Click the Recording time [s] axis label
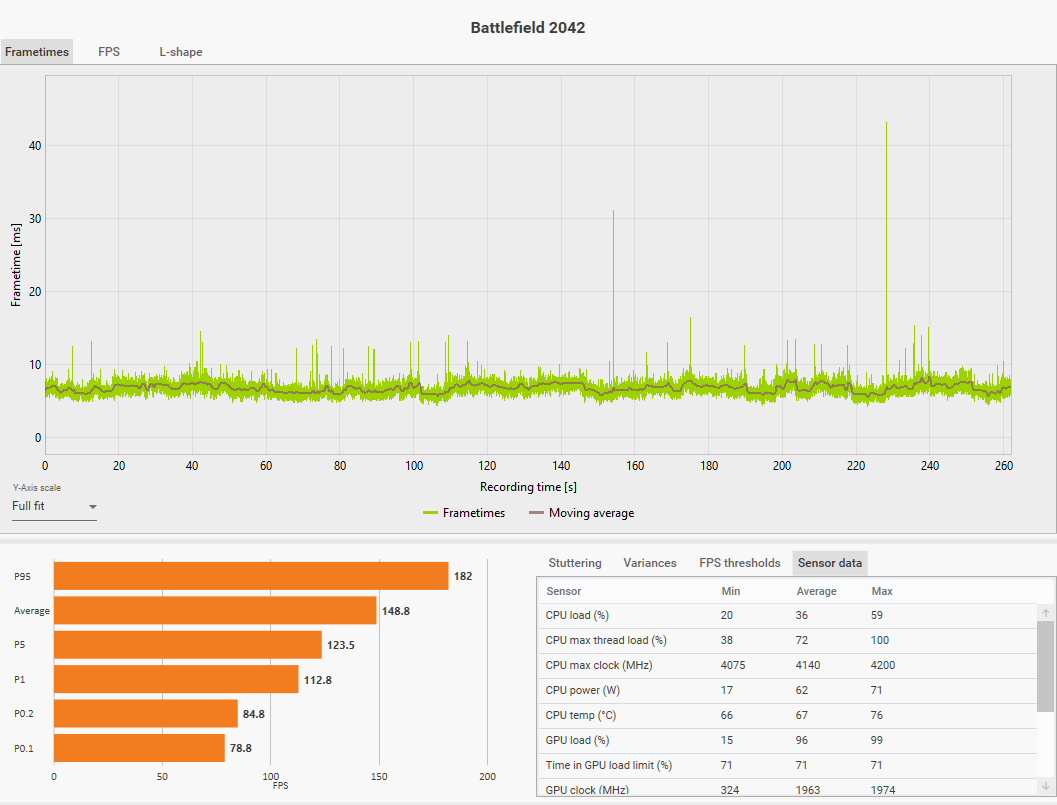This screenshot has width=1057, height=805. pos(528,487)
